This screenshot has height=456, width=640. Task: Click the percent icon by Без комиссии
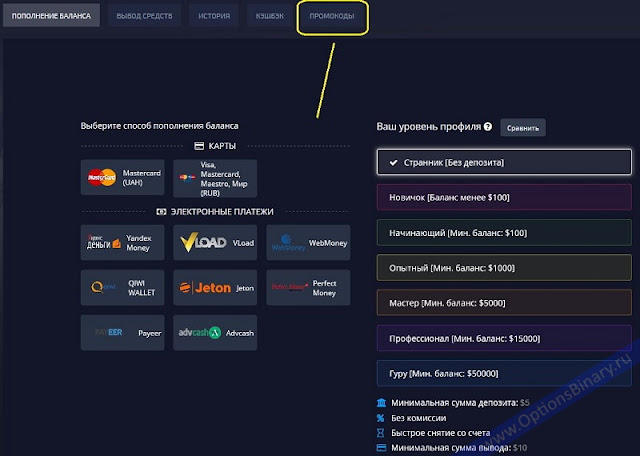click(380, 418)
